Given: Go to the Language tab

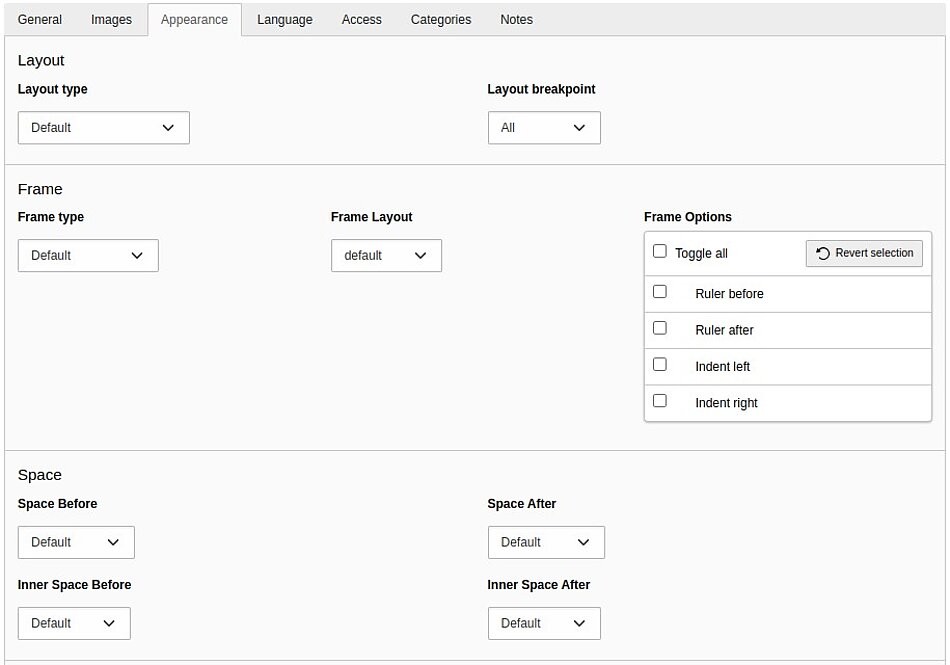Looking at the screenshot, I should click(x=284, y=20).
